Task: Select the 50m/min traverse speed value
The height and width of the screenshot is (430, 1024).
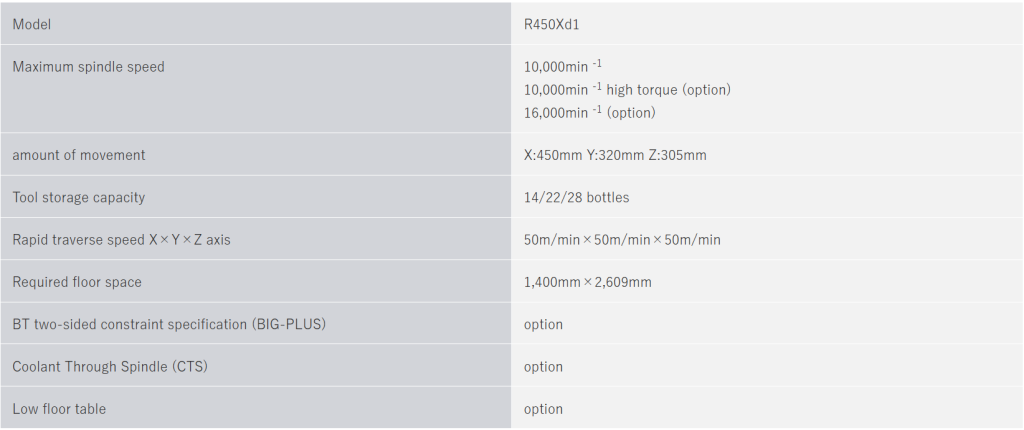Action: [x=622, y=240]
